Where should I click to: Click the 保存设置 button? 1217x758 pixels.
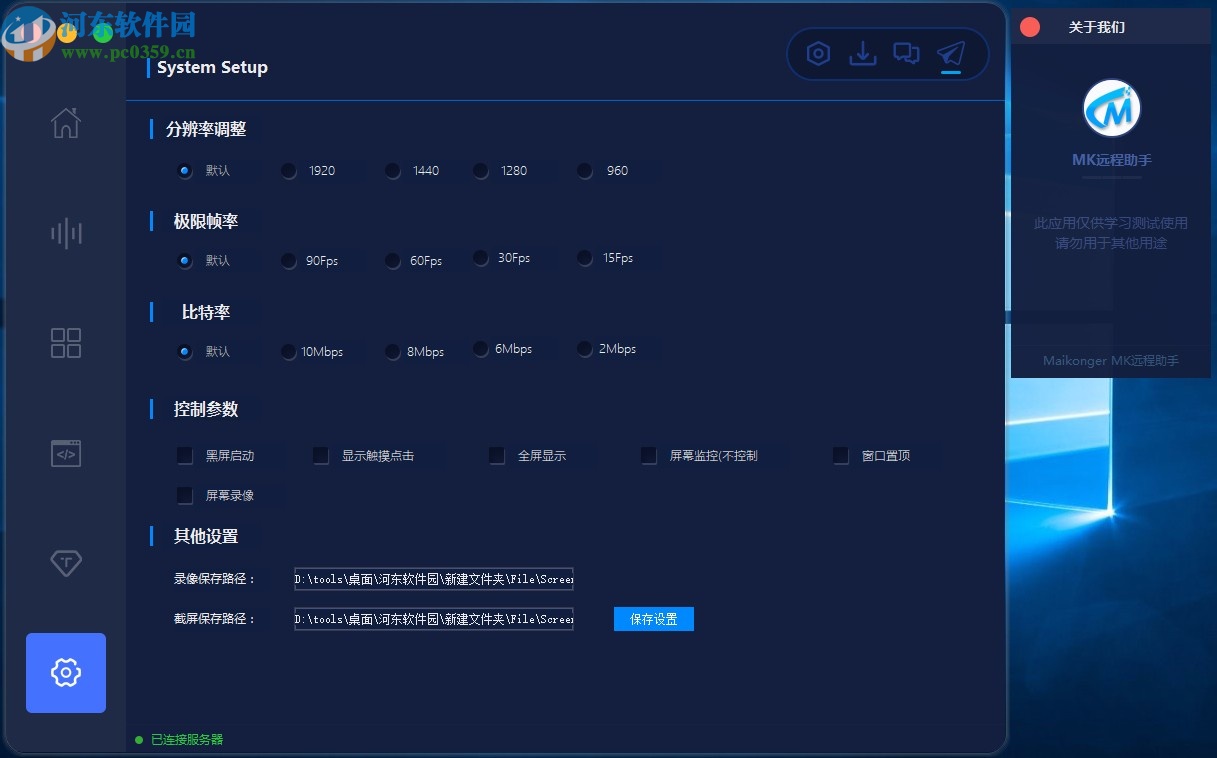(x=653, y=619)
